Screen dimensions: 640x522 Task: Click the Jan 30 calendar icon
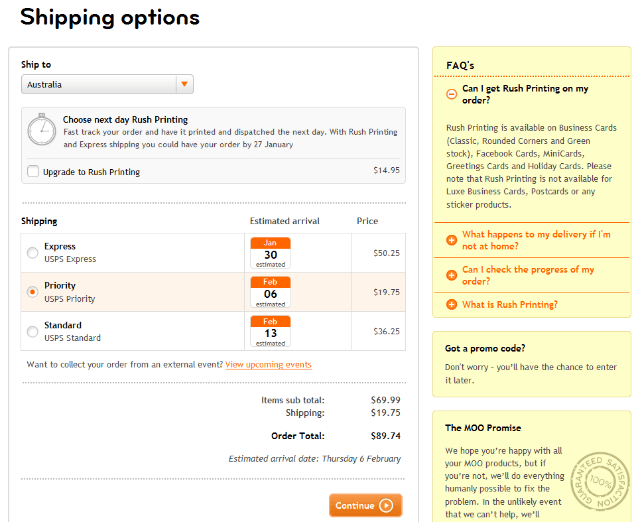coord(270,254)
